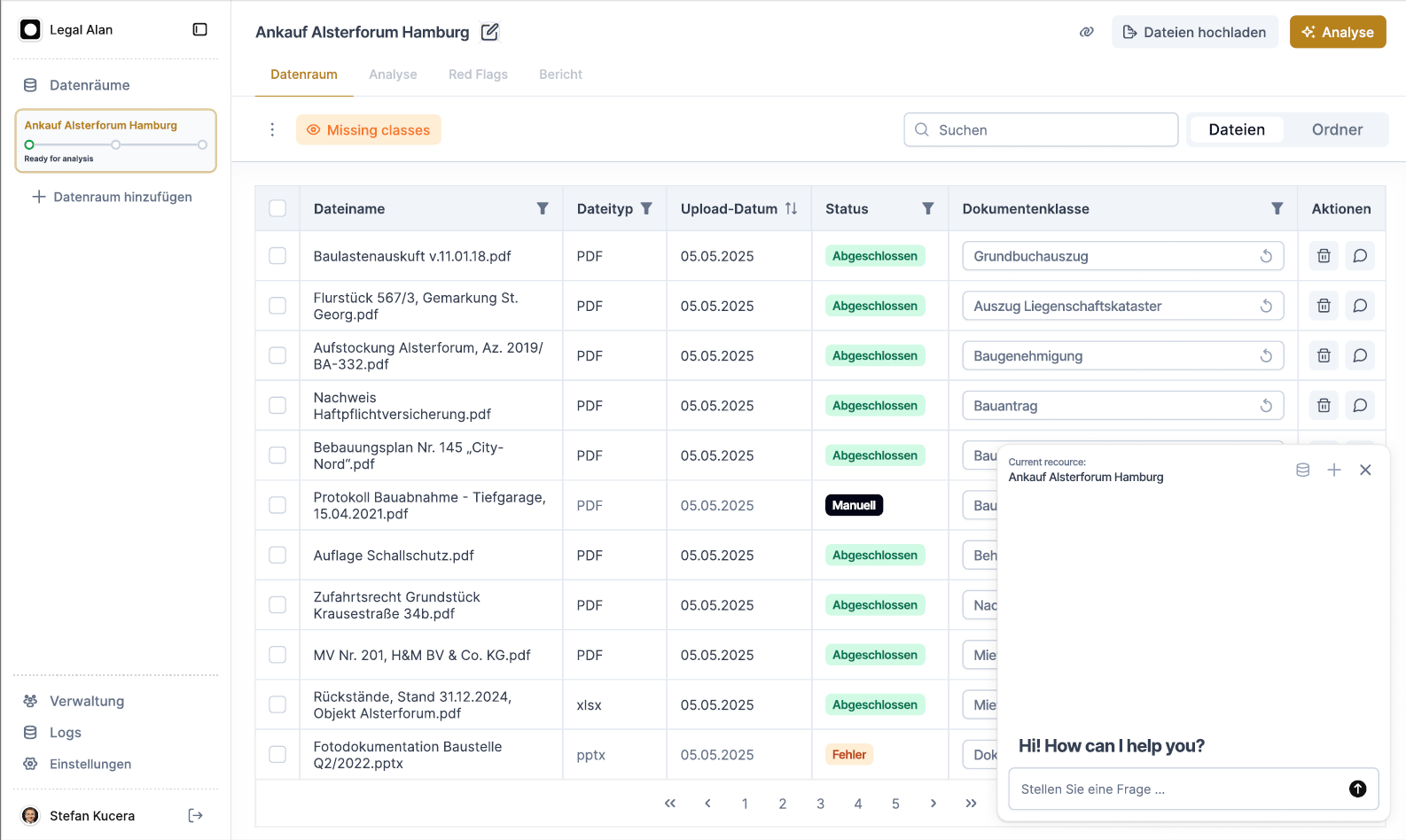This screenshot has height=840, width=1406.
Task: Open the comment icon for the Bauantrag row
Action: [1359, 406]
